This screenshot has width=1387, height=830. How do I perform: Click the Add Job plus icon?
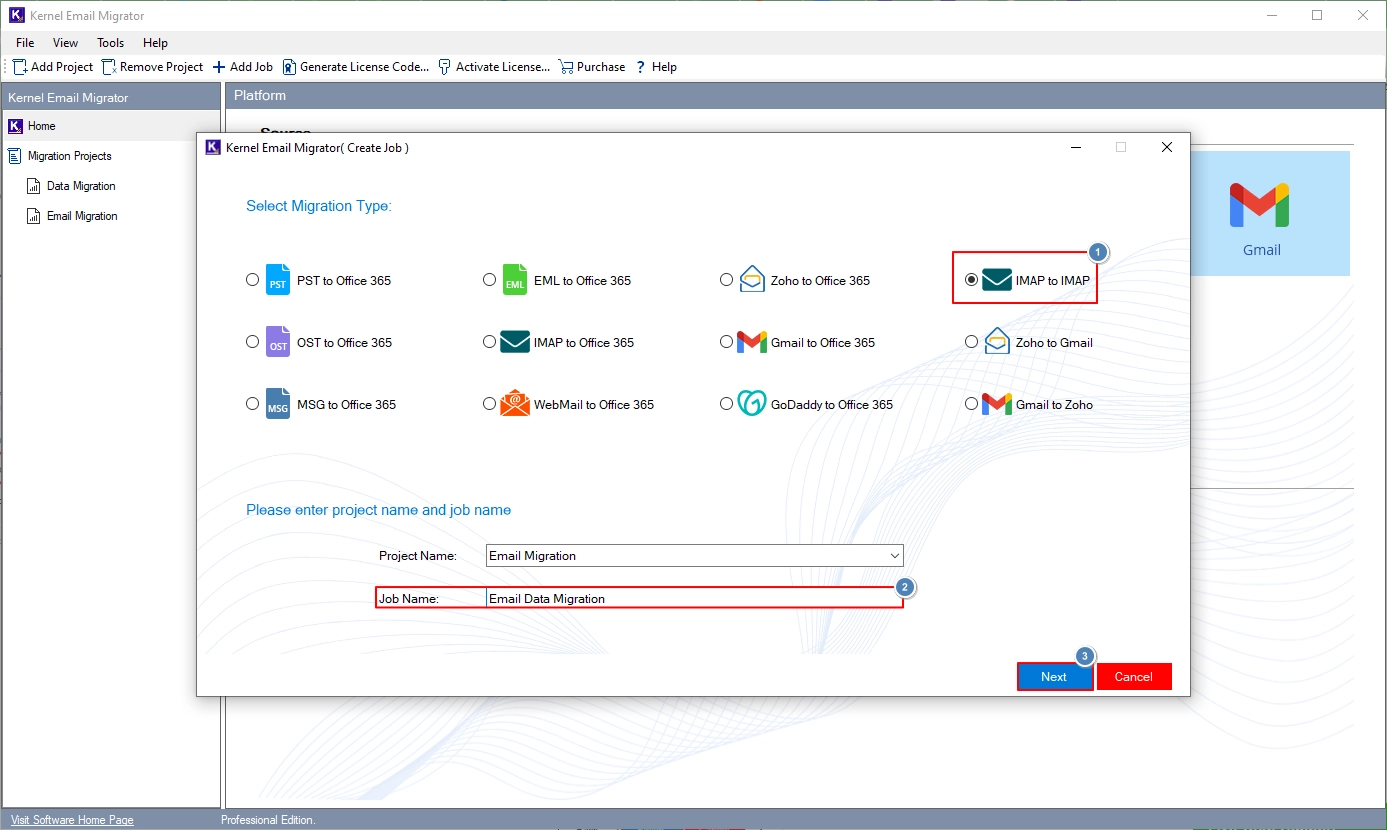219,67
